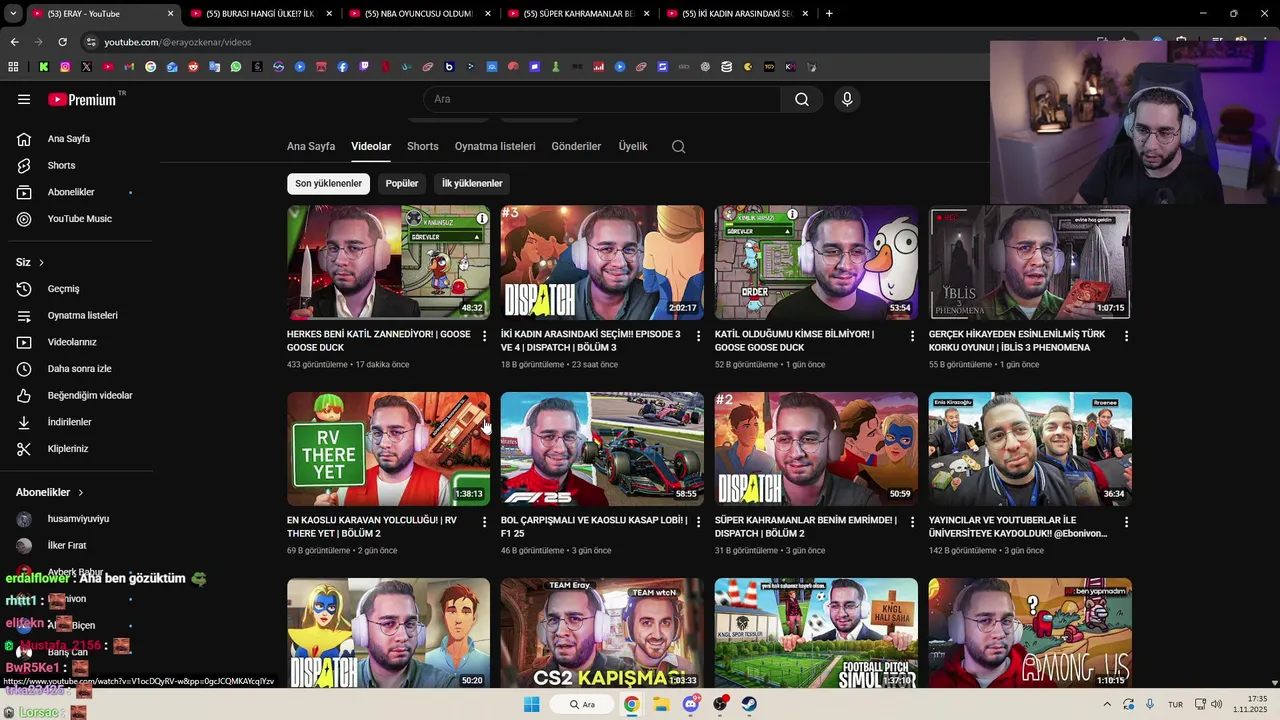The image size is (1280, 720).
Task: Click the Ara search input field
Action: click(x=602, y=99)
